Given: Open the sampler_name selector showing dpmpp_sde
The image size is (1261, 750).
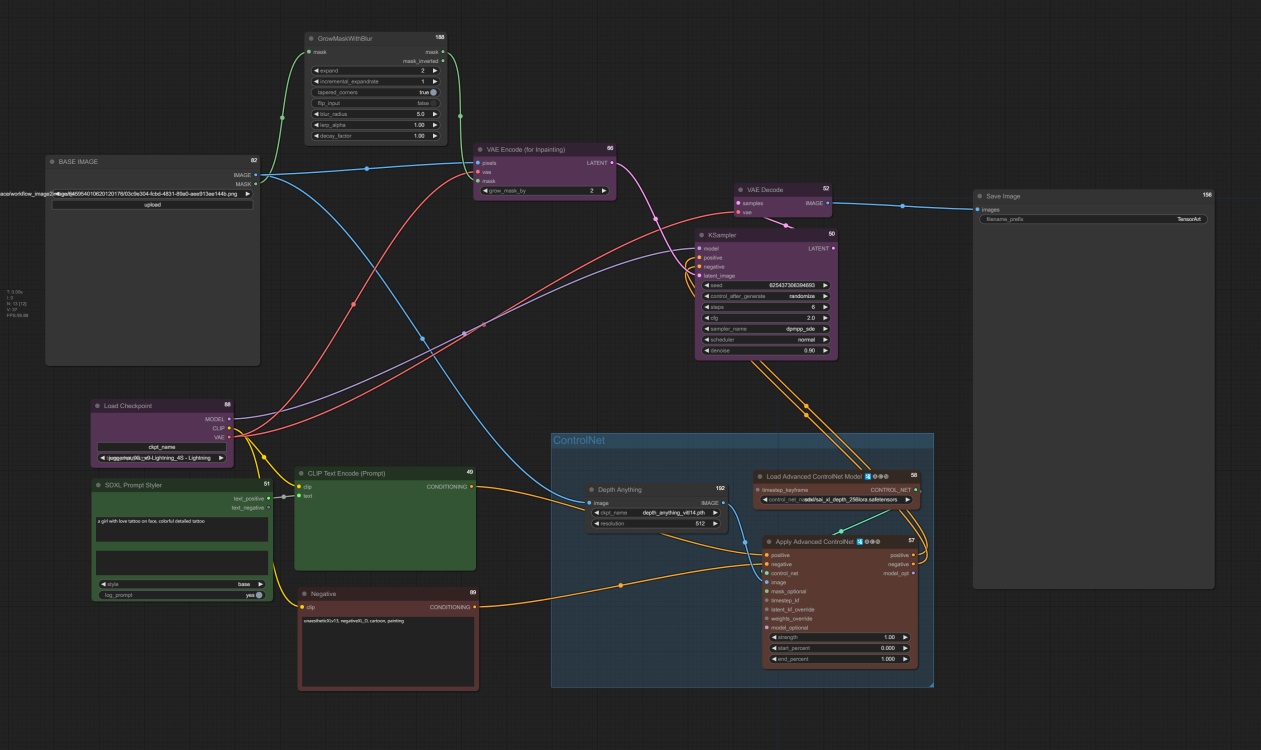Looking at the screenshot, I should [x=766, y=327].
